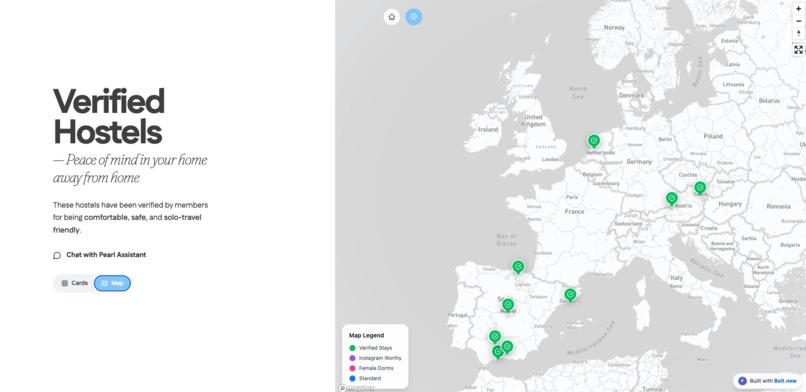Select the Madrid verified hostel marker
806x392 pixels.
click(x=508, y=305)
